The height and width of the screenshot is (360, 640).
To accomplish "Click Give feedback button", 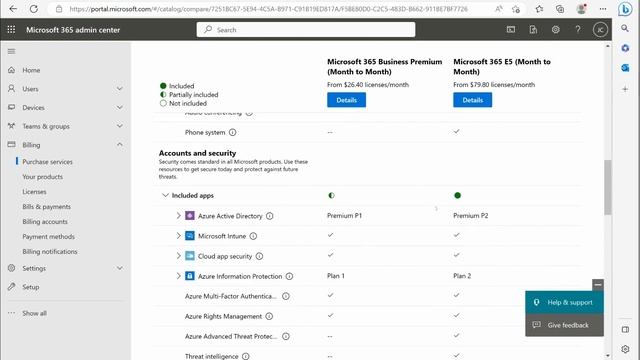I will pos(564,325).
